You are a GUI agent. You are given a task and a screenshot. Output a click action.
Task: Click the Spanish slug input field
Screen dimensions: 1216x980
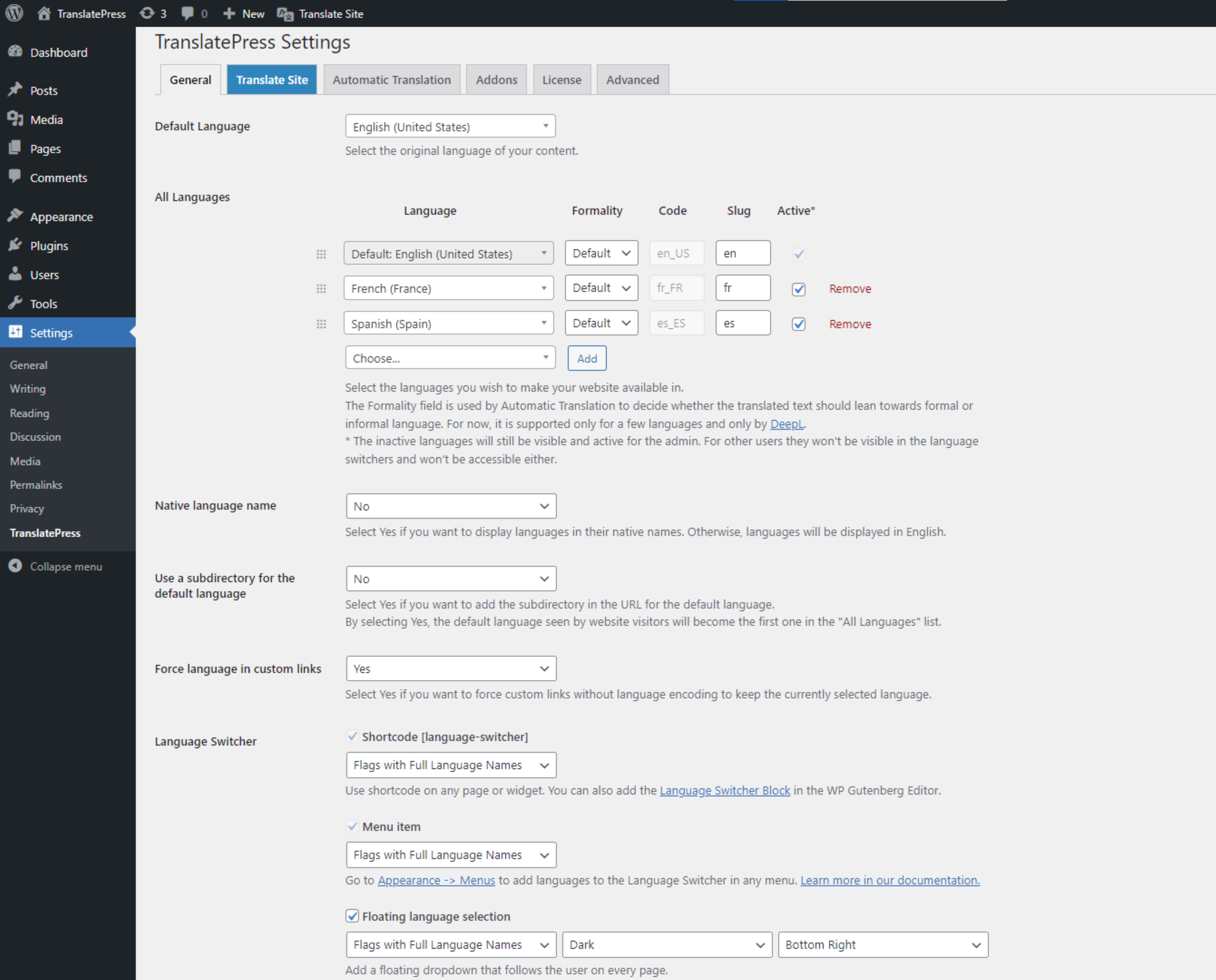[743, 323]
